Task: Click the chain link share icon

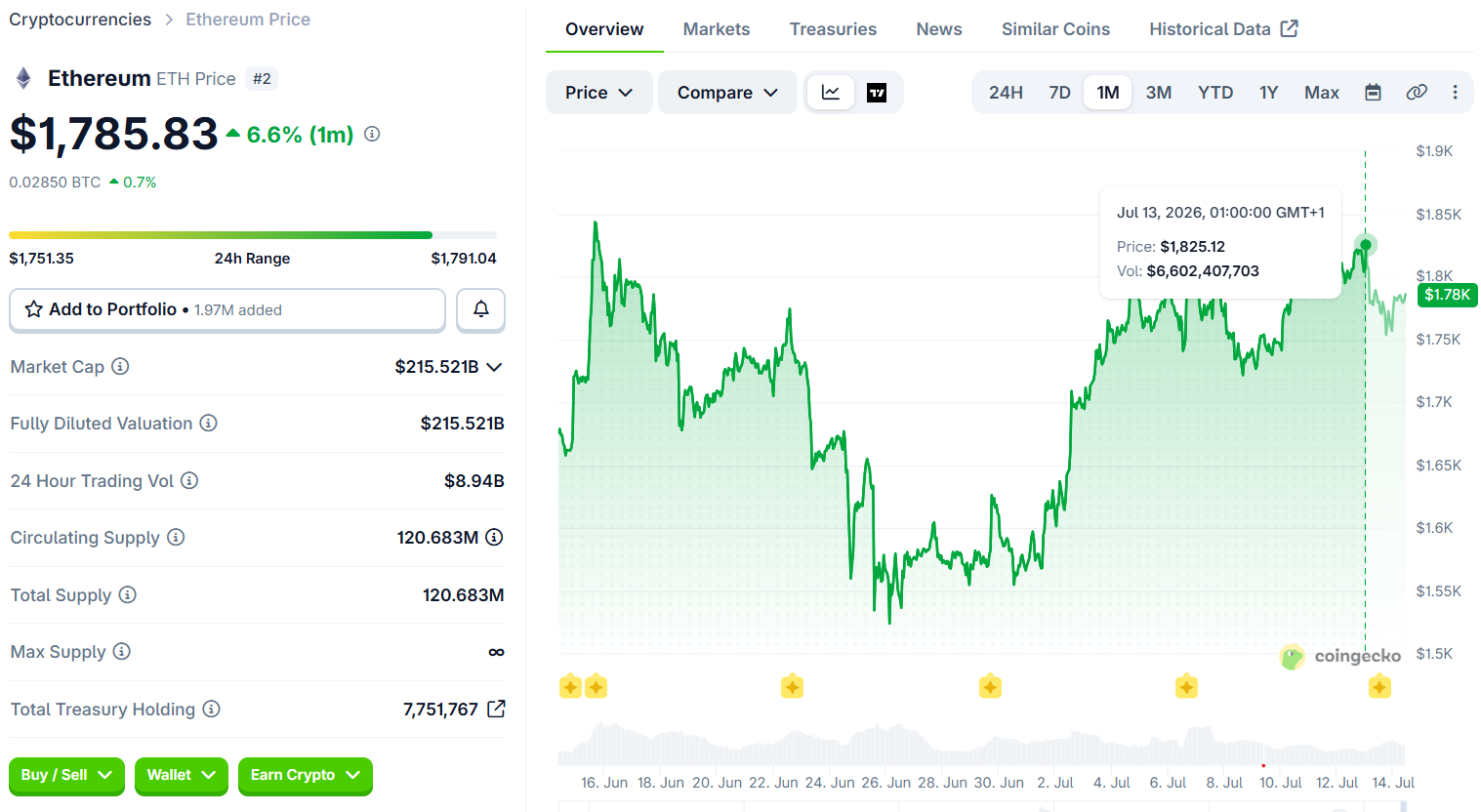Action: [x=1417, y=93]
